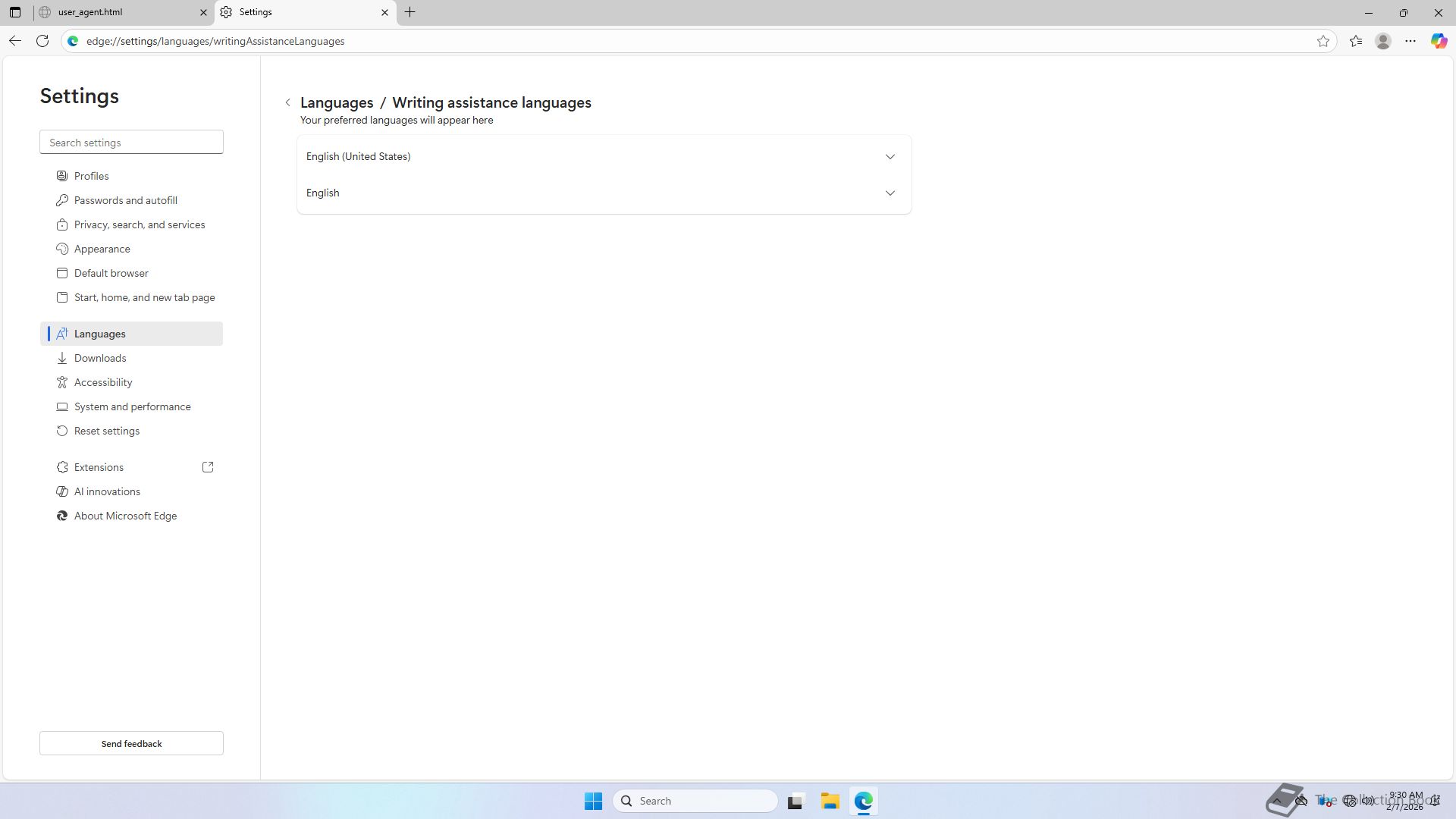Open the Appearance settings section

click(x=102, y=249)
